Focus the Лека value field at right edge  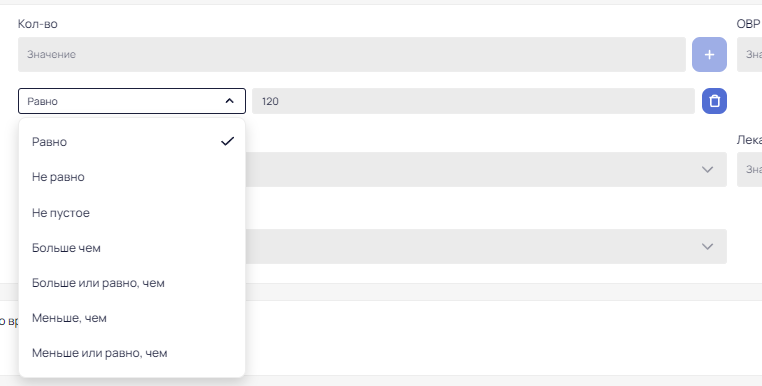point(749,169)
